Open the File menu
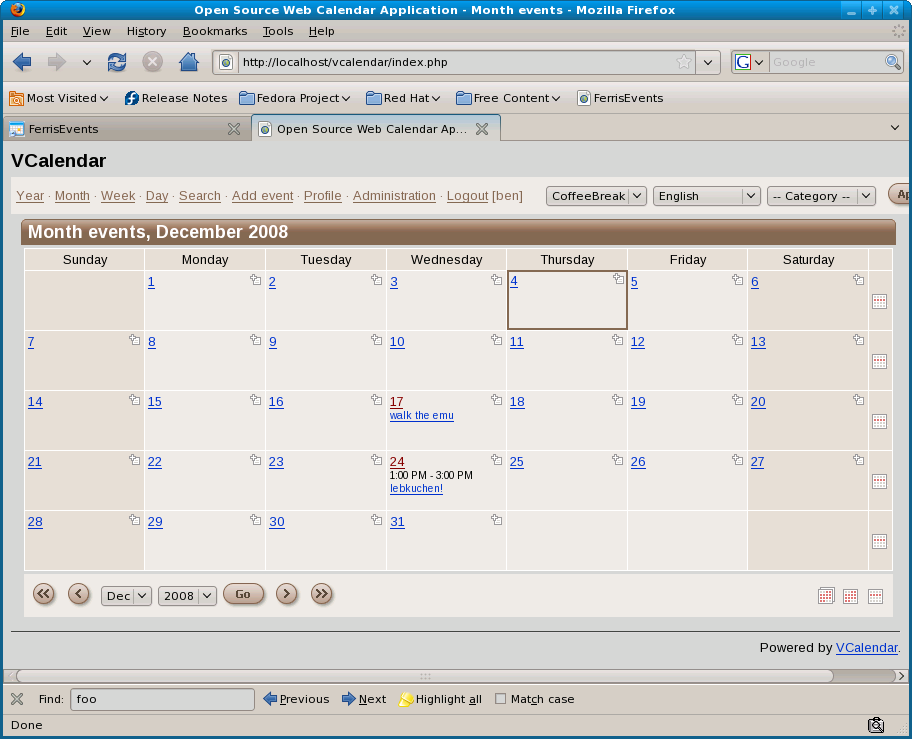 pos(20,31)
